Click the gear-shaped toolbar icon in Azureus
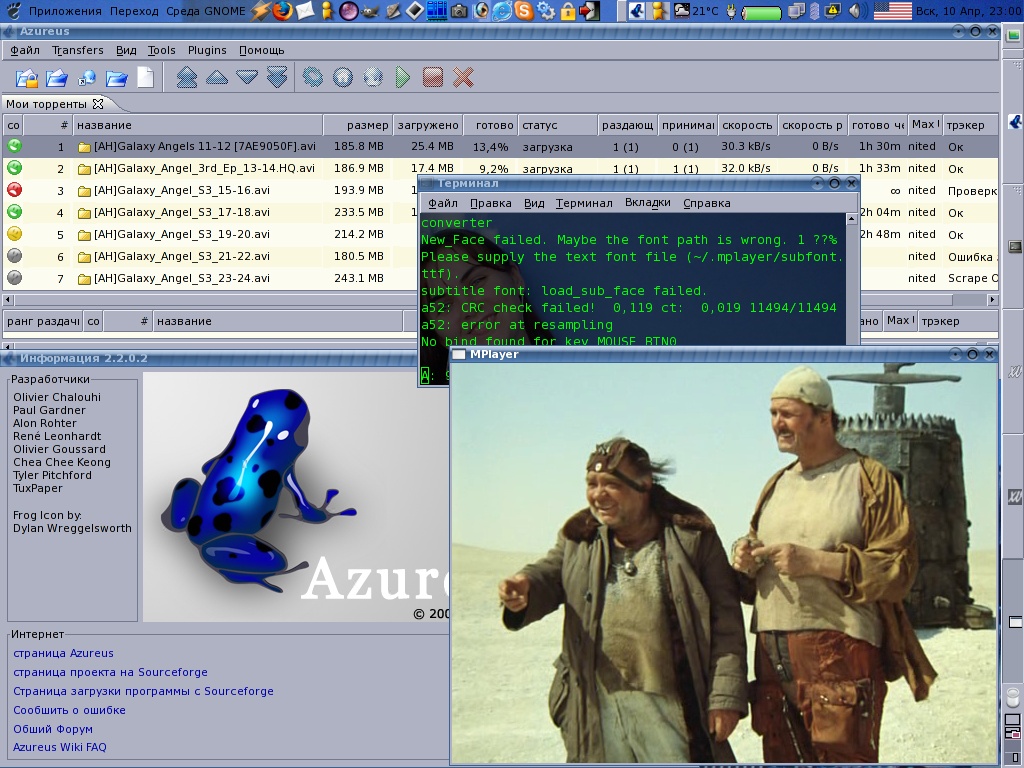Image resolution: width=1024 pixels, height=768 pixels. (313, 78)
